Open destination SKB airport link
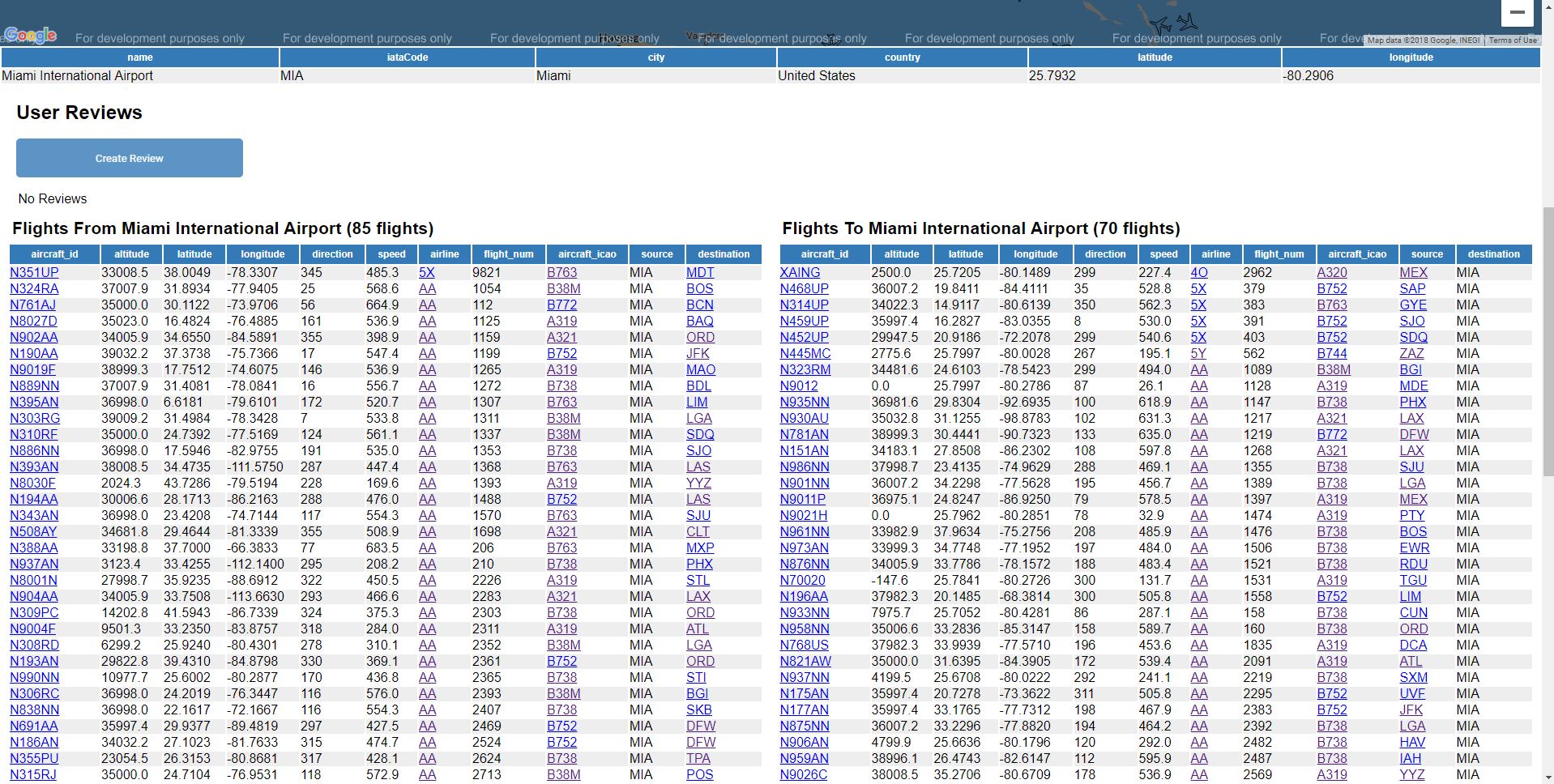Viewport: 1554px width, 784px height. pyautogui.click(x=699, y=710)
